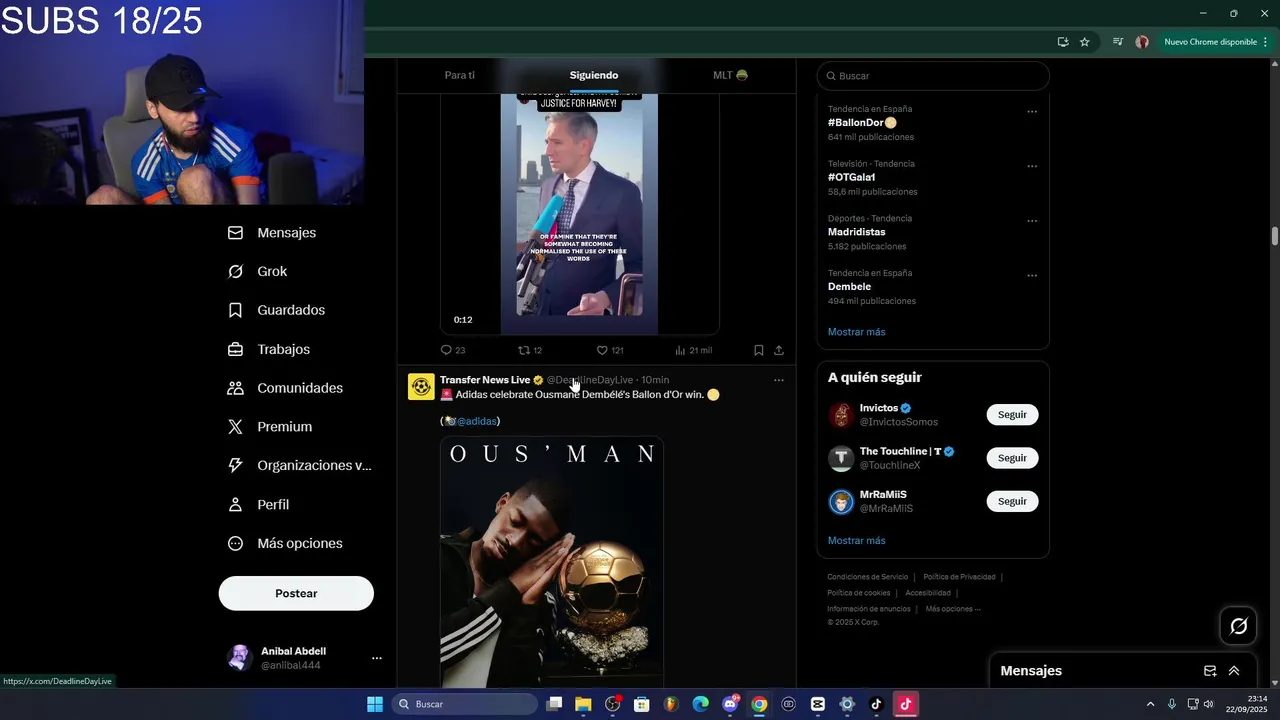
Task: Open Política de Privacidad link
Action: [x=959, y=577]
